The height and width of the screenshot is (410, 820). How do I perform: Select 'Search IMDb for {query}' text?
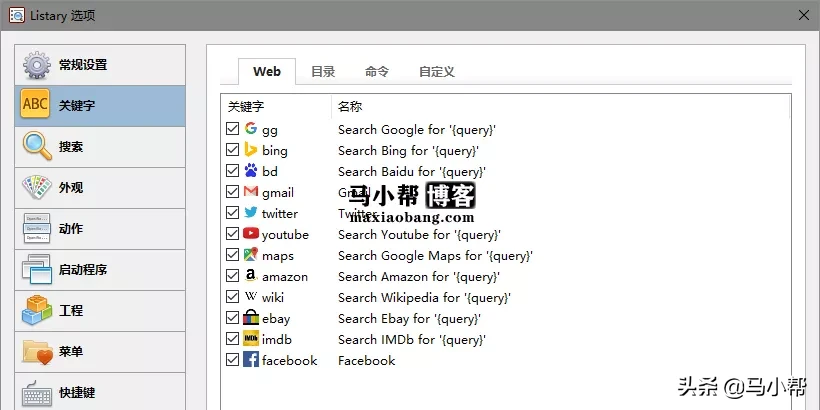(412, 339)
